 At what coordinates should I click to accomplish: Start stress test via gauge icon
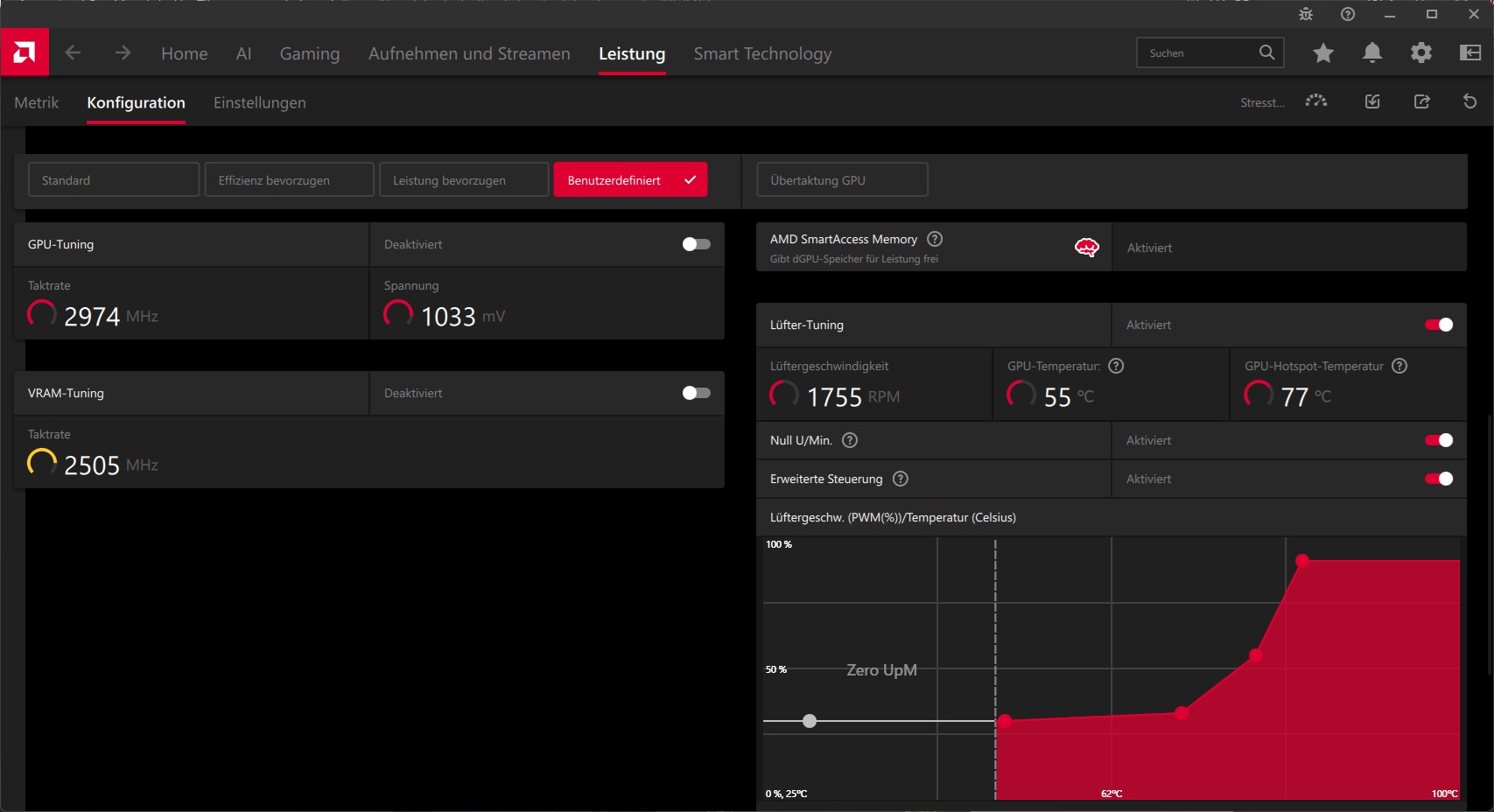(1316, 101)
